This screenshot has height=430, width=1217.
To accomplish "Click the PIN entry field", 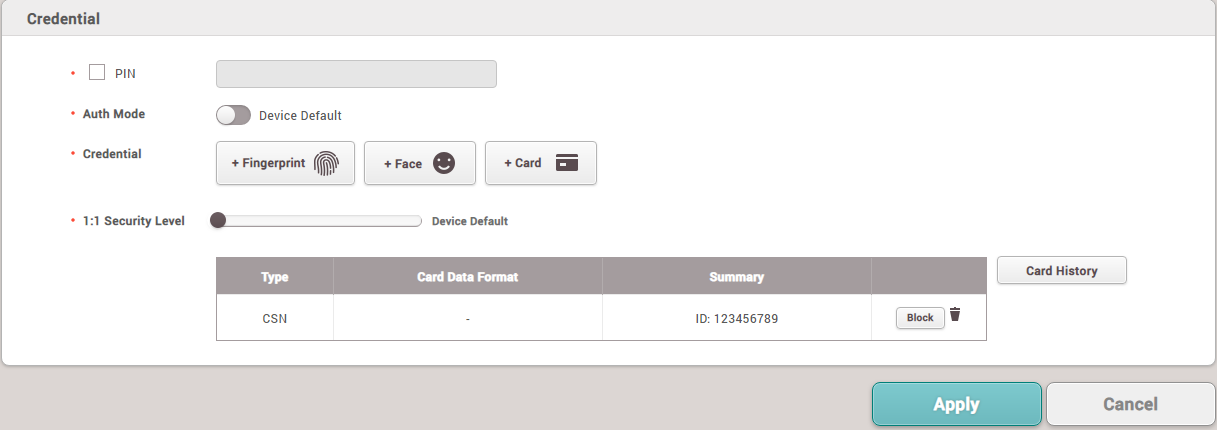I will click(x=356, y=74).
